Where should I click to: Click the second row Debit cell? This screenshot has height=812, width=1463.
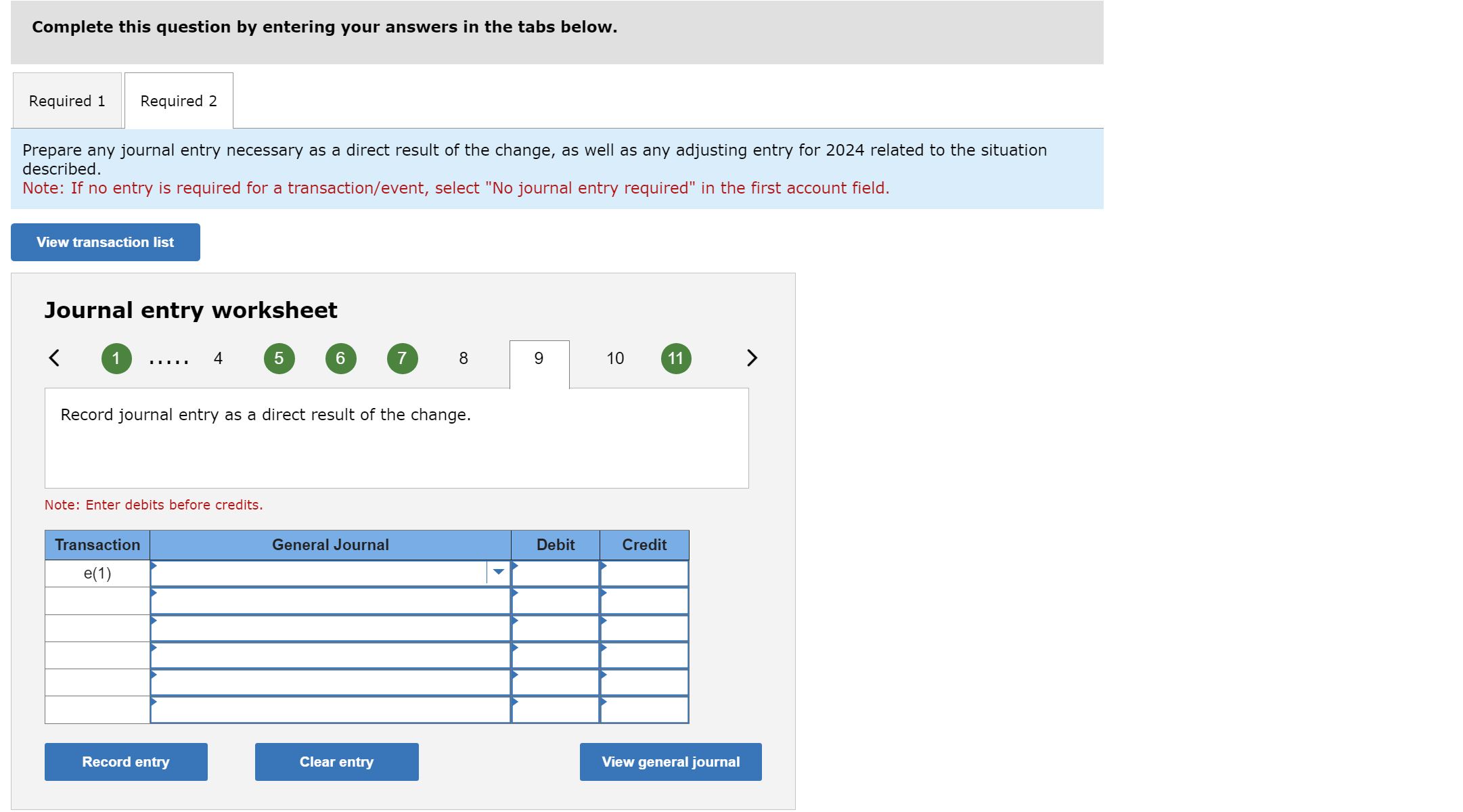click(x=556, y=601)
